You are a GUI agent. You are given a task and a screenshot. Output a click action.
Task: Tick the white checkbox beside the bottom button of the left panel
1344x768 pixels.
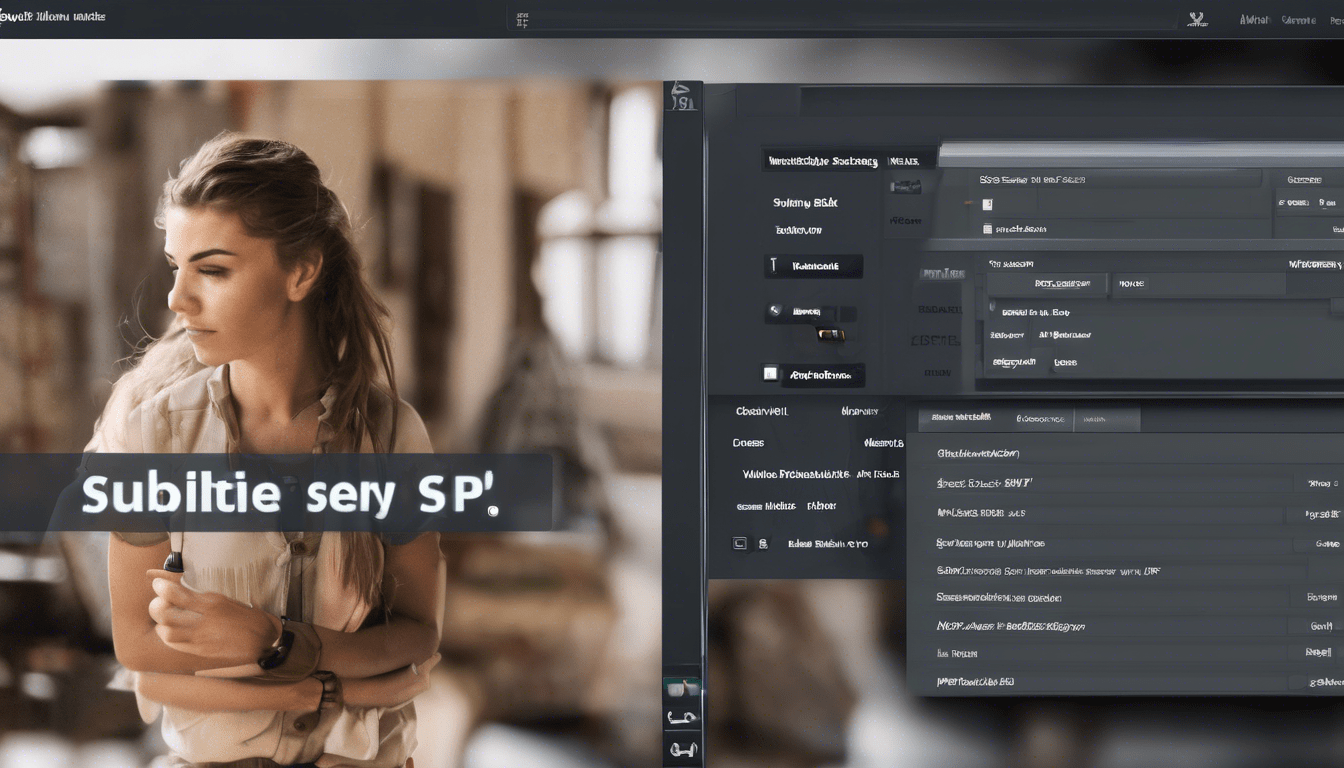(x=770, y=374)
